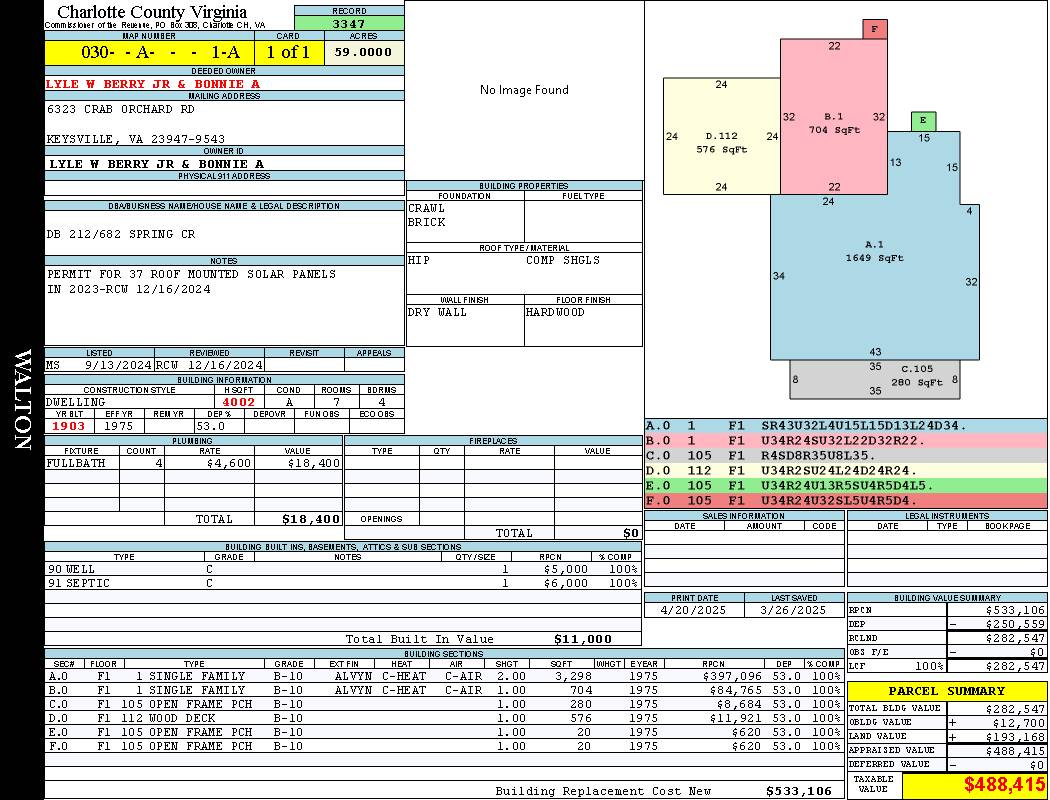Click the red TAXABLE VALUE $488,415

pos(1004,785)
